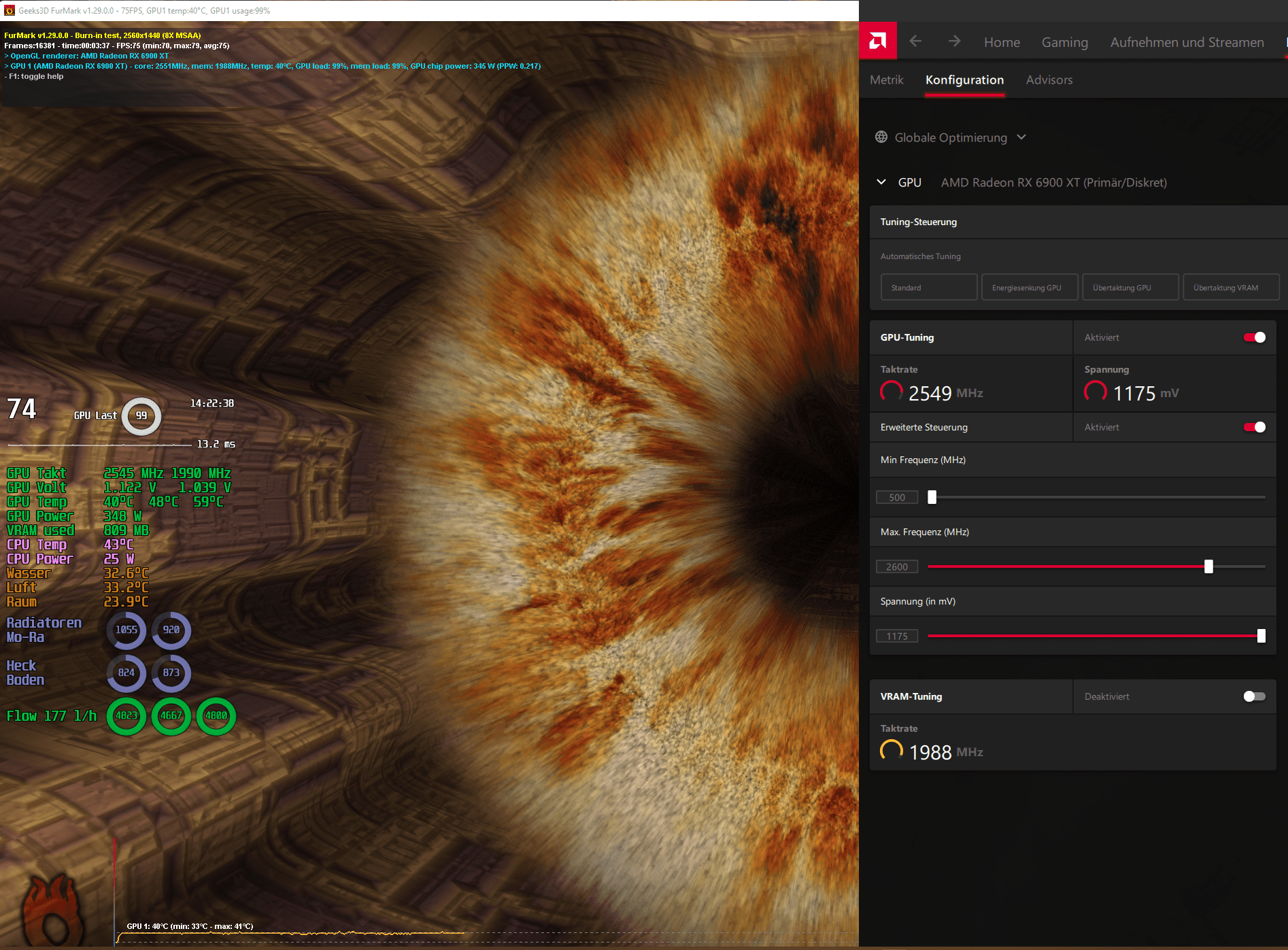Click the F1: toggle help text
Viewport: 1288px width, 950px height.
(x=34, y=76)
